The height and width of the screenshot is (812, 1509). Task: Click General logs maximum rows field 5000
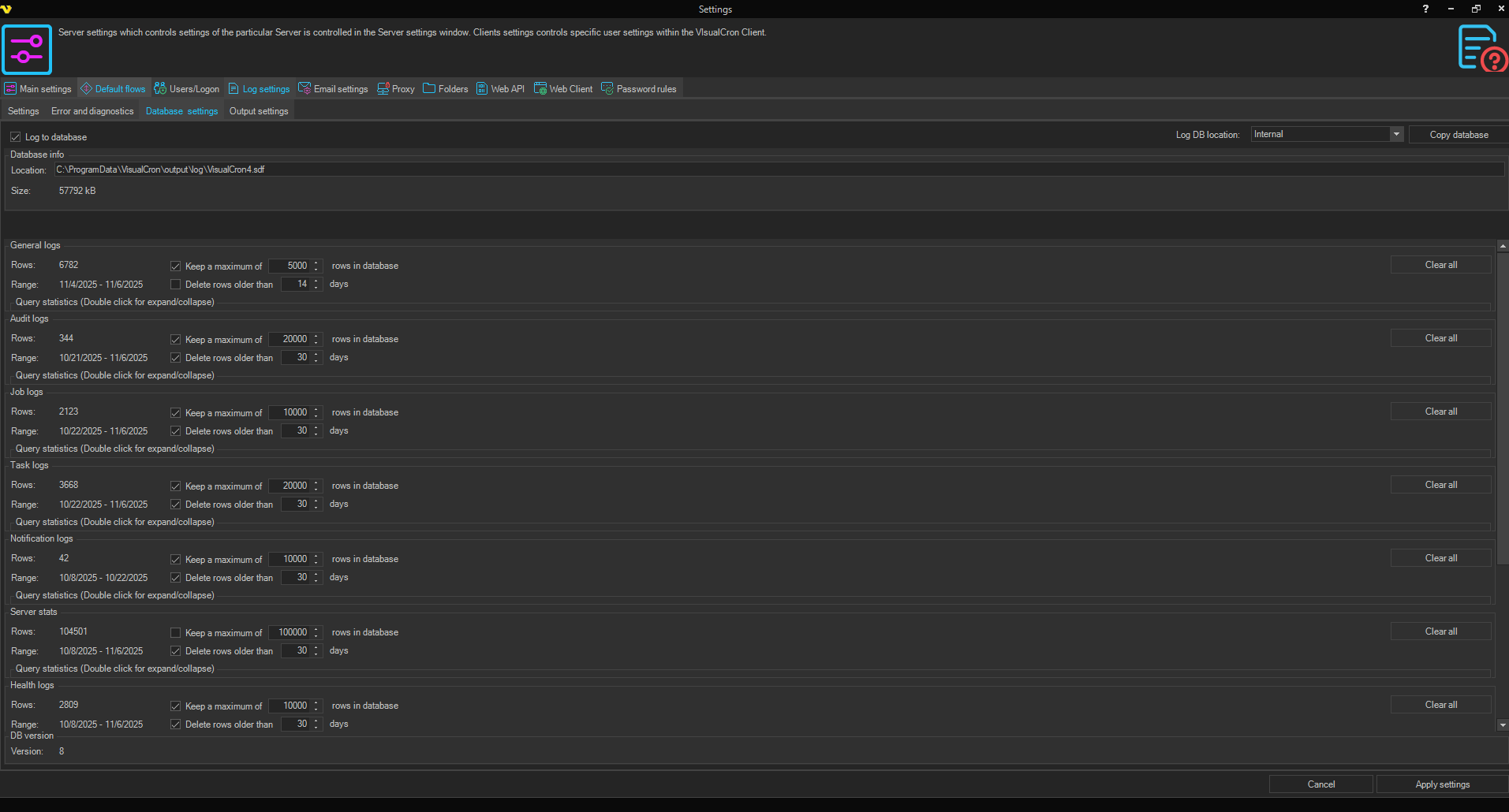click(290, 266)
